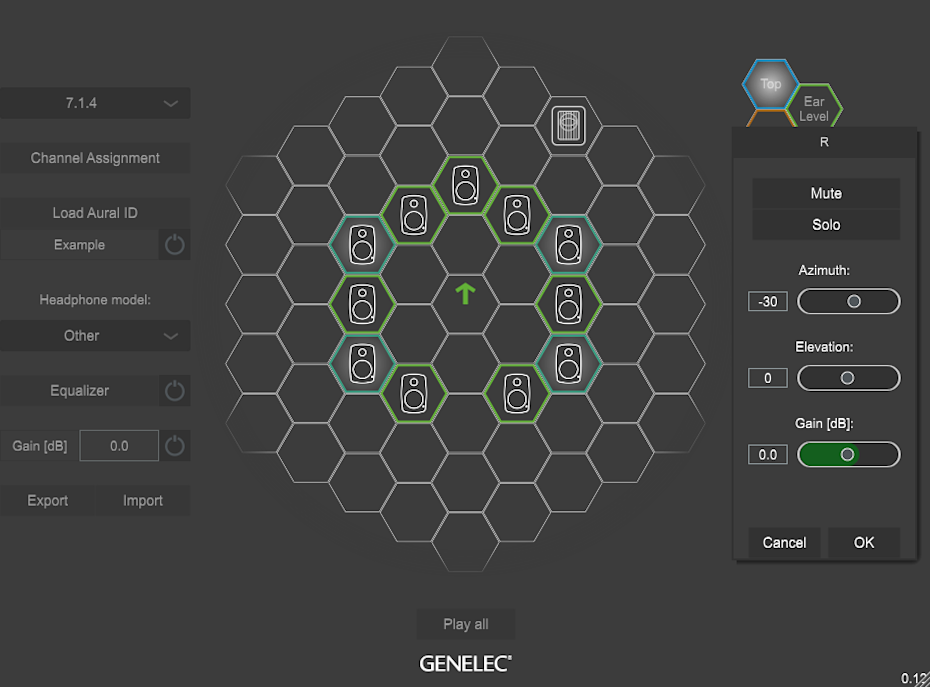Click Play all
930x687 pixels.
point(466,624)
